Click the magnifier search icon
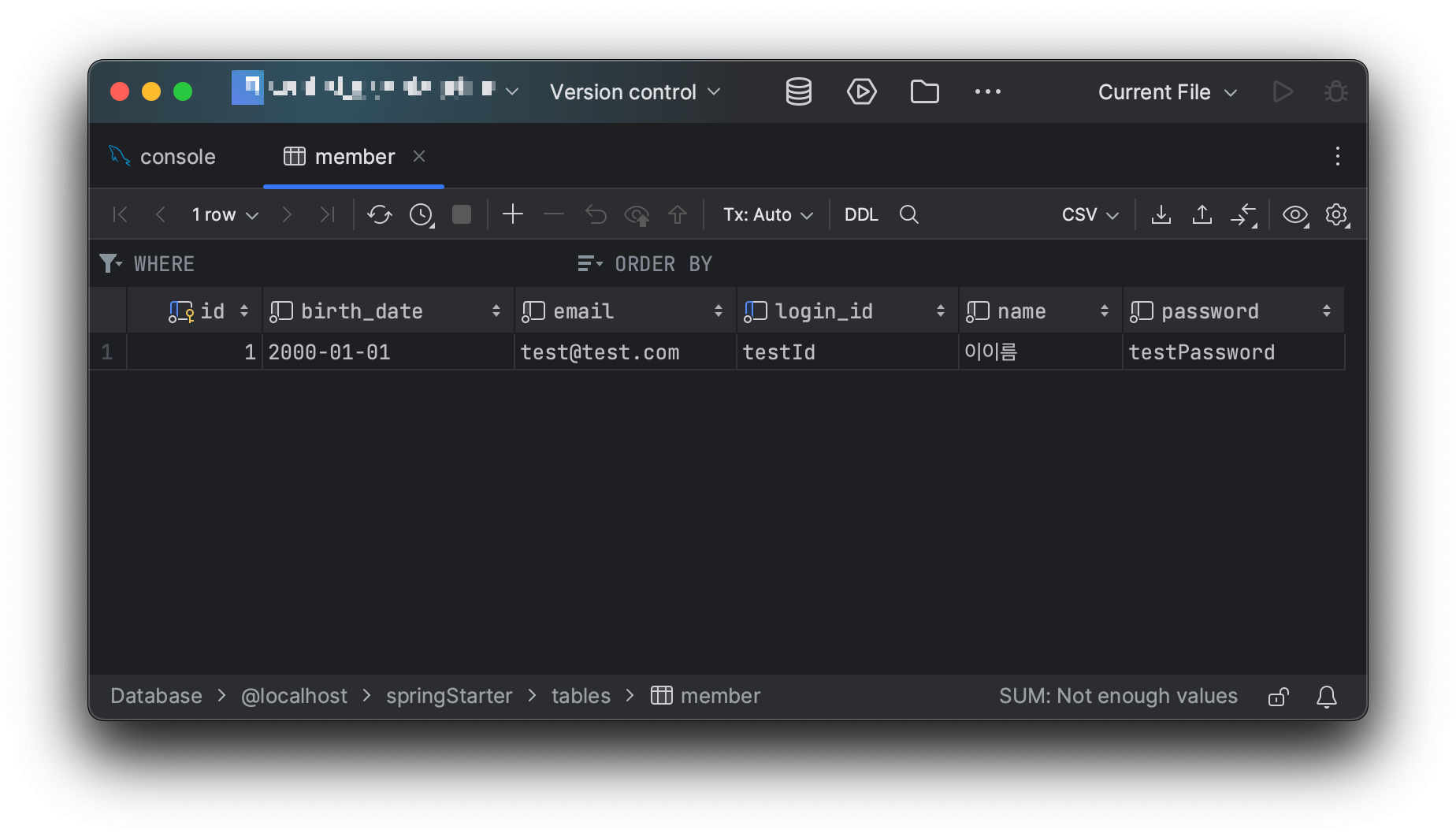 (908, 214)
